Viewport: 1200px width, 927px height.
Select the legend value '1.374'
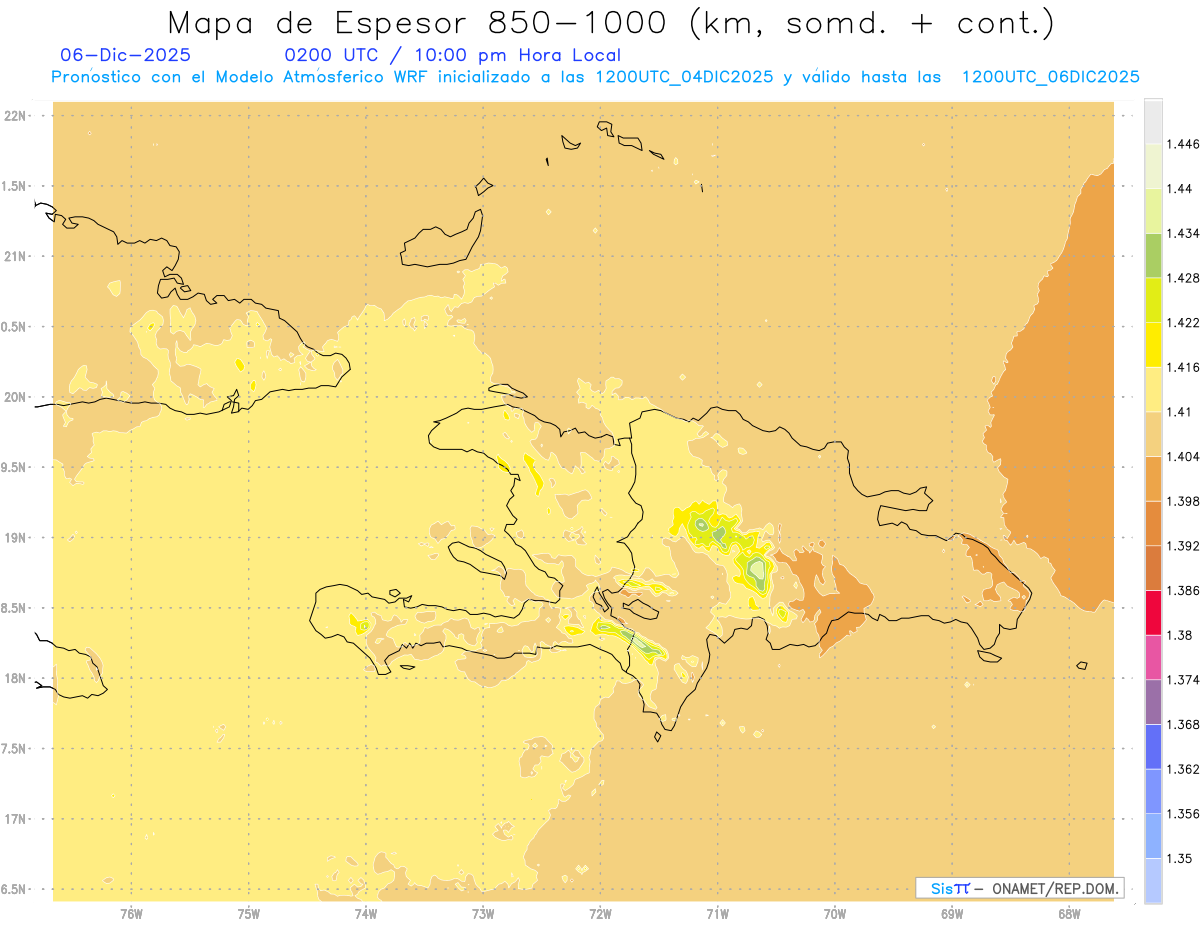(1183, 680)
